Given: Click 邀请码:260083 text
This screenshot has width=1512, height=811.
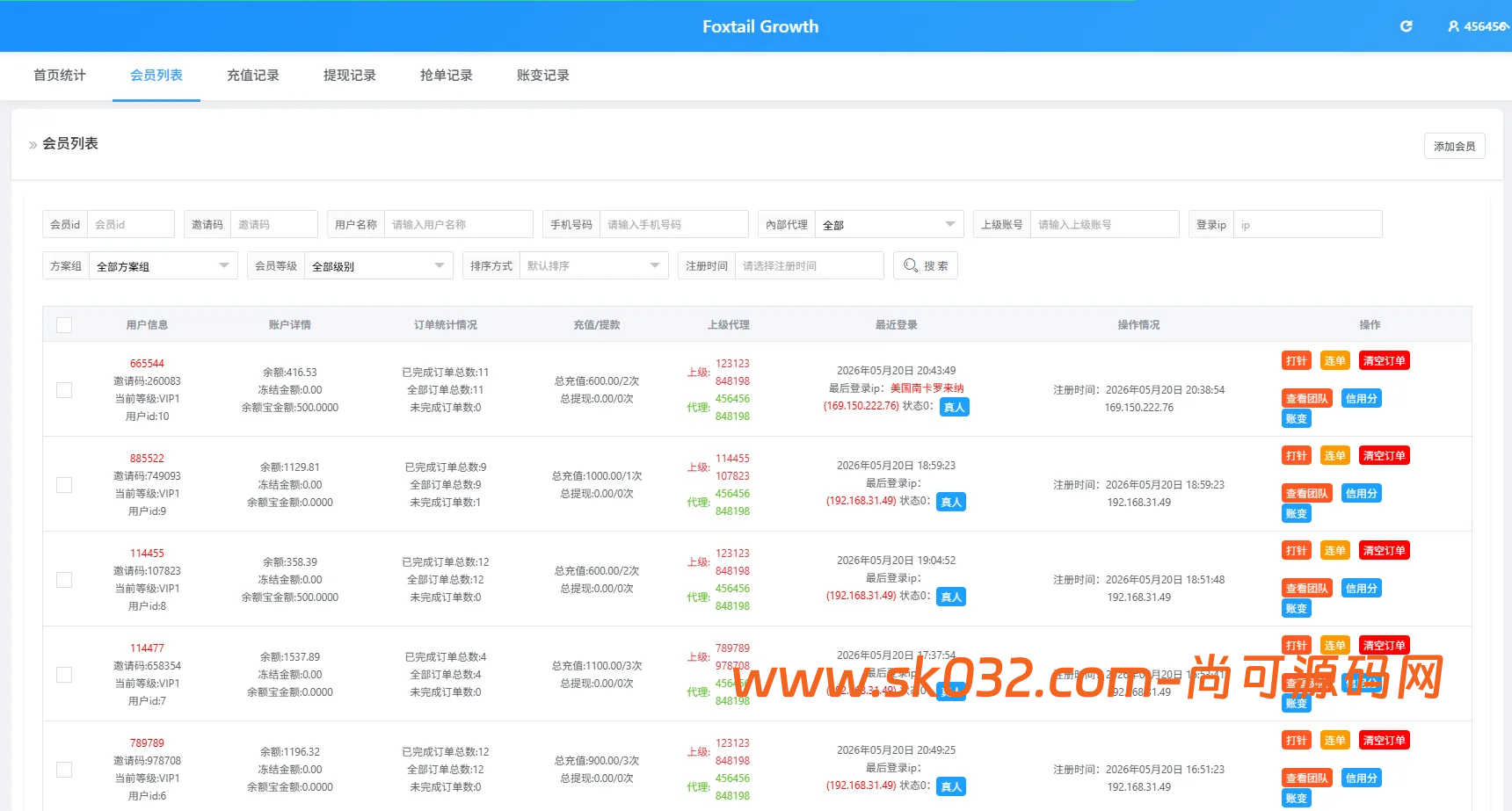Looking at the screenshot, I should (147, 381).
